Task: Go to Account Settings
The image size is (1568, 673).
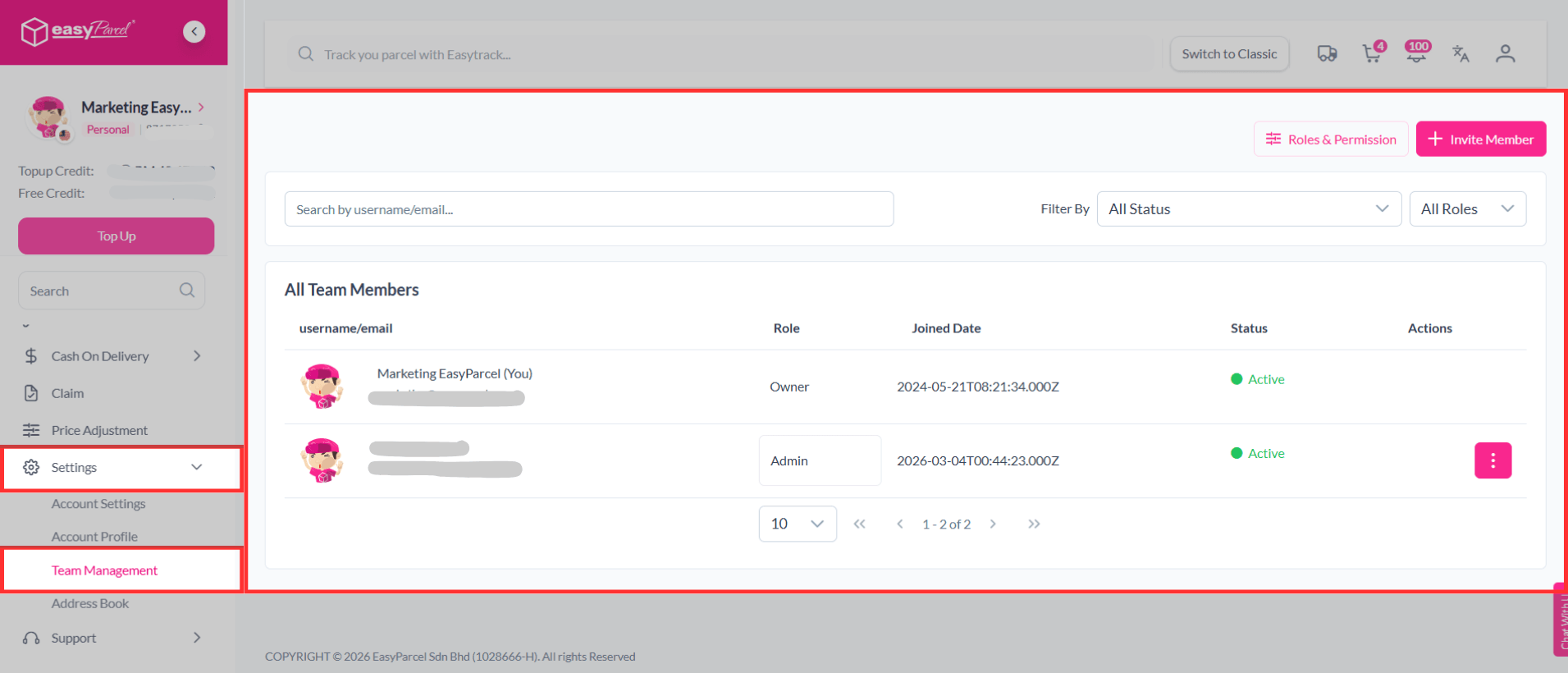Action: [98, 504]
